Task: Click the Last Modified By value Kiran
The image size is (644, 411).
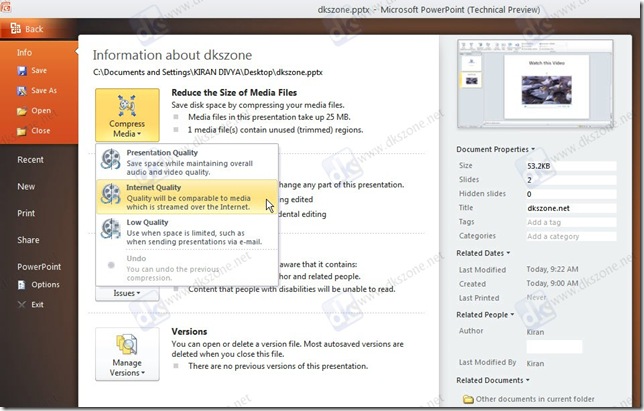Action: point(535,363)
